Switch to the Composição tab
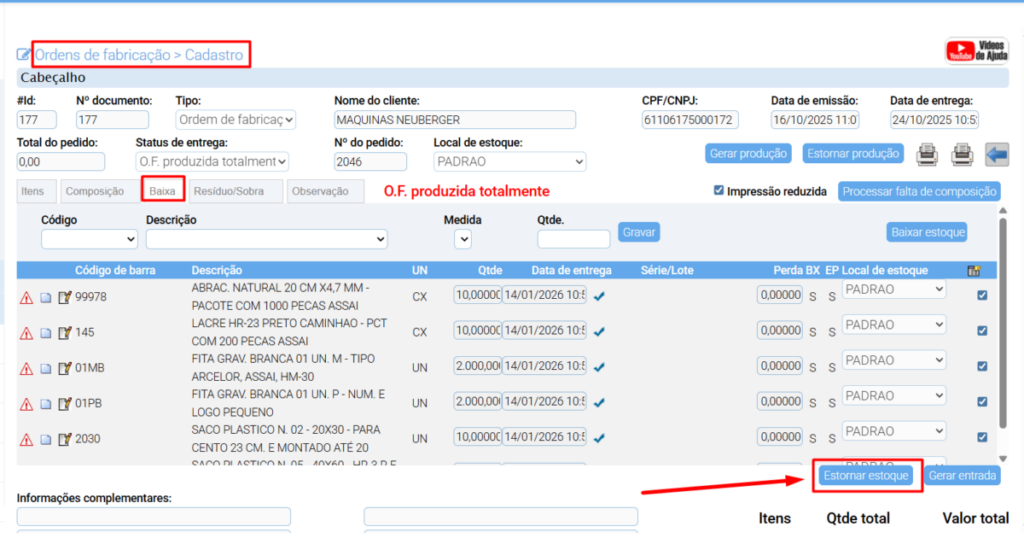The height and width of the screenshot is (544, 1024). [x=99, y=191]
